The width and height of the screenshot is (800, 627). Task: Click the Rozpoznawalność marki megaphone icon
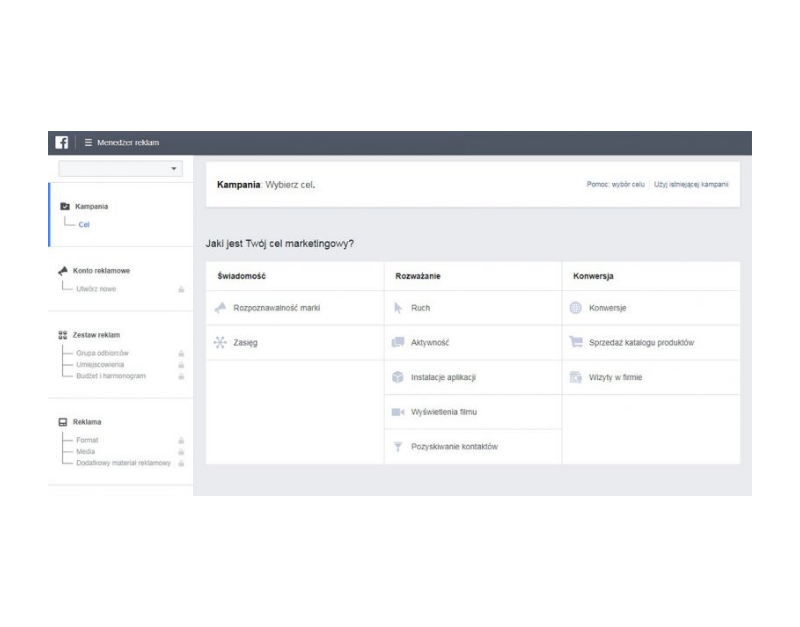pos(220,308)
